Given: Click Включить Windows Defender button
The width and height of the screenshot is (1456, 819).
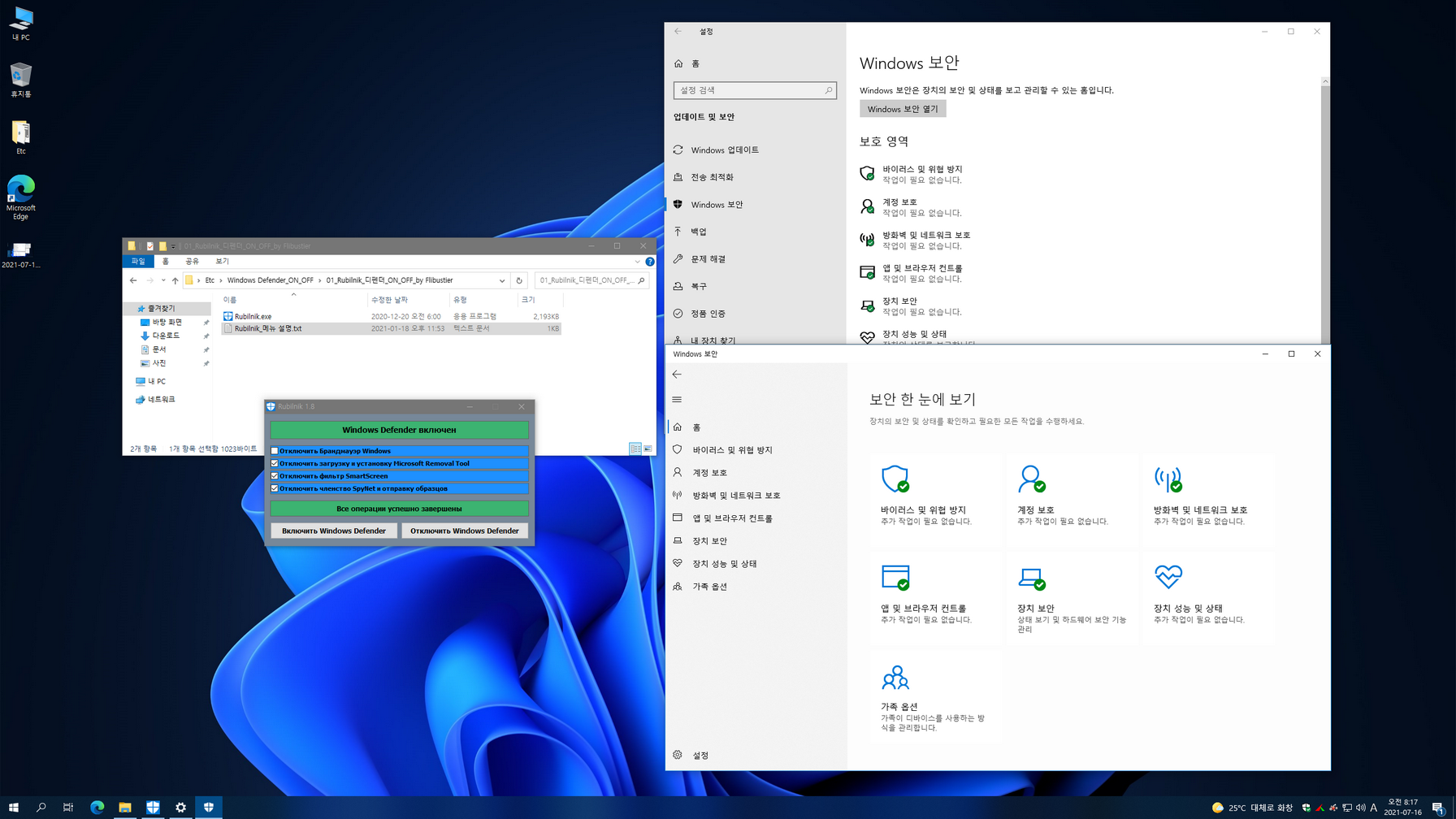Looking at the screenshot, I should click(x=334, y=531).
